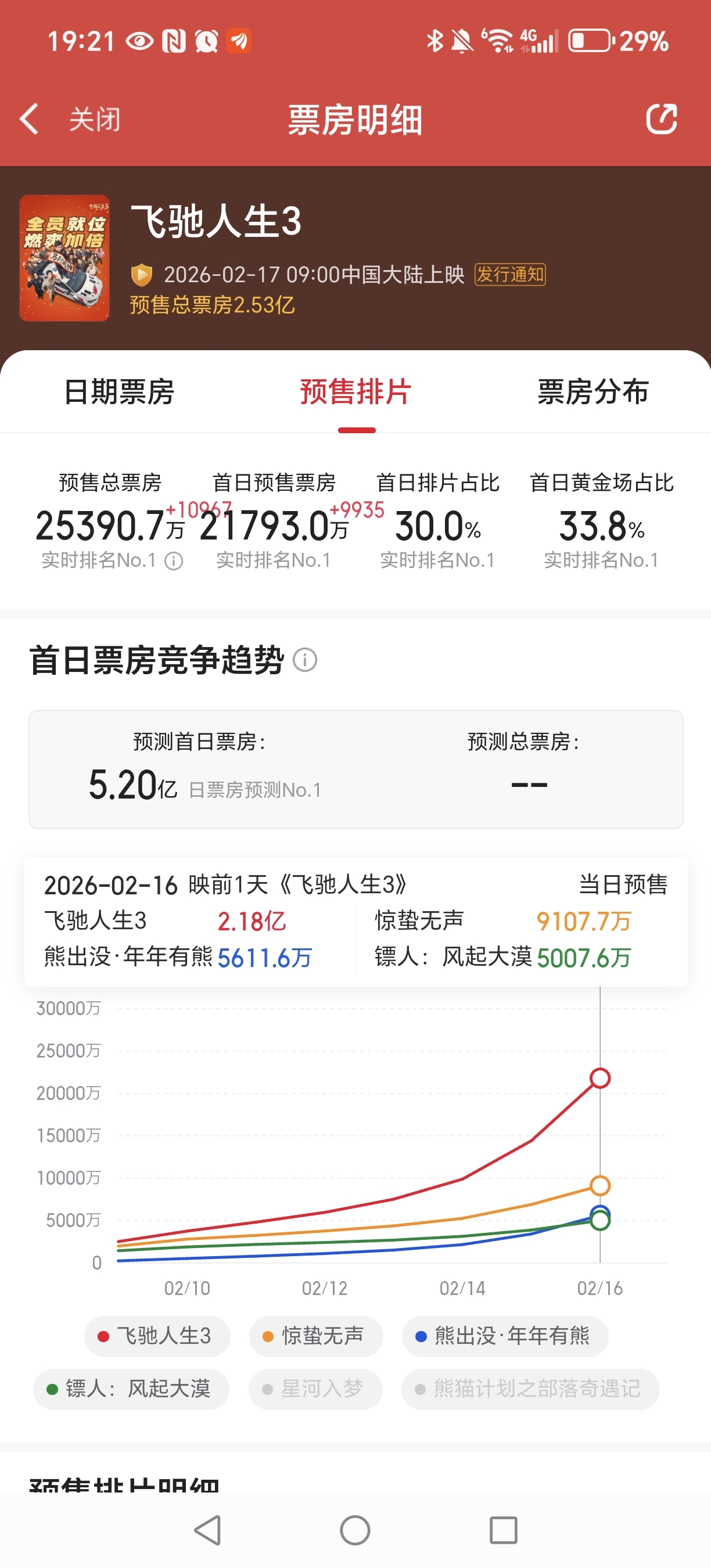Tap the orange app notification icon in the status bar
Image resolution: width=711 pixels, height=1568 pixels.
point(239,41)
